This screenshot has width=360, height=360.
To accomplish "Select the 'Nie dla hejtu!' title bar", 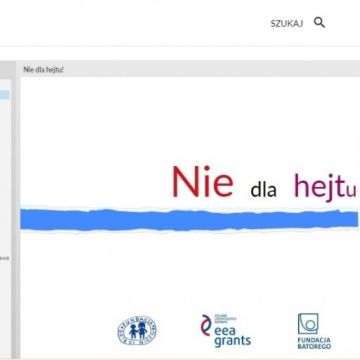I will (190, 70).
